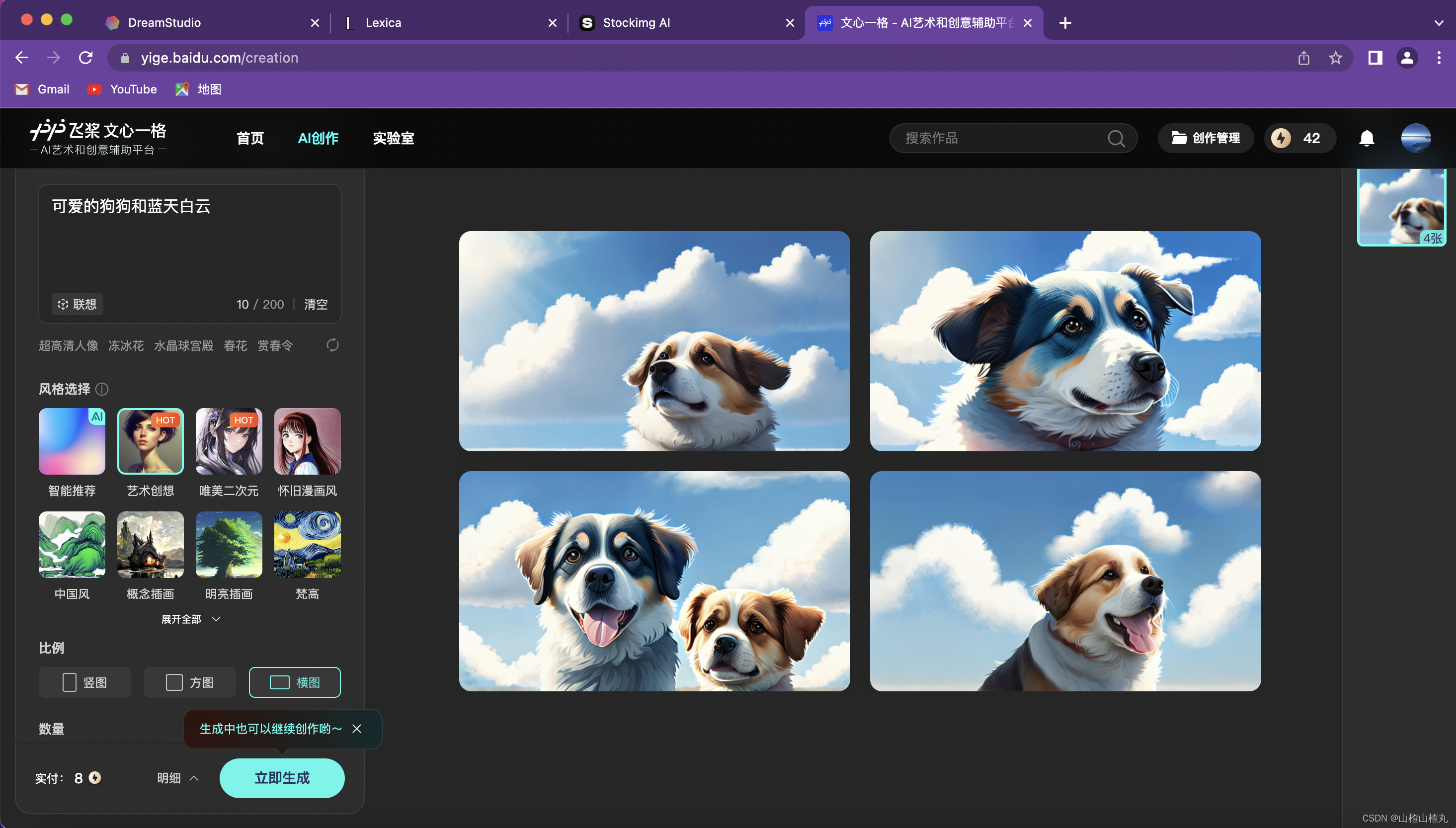This screenshot has width=1456, height=828.
Task: Select the 竖图 portrait ratio
Action: [x=84, y=682]
